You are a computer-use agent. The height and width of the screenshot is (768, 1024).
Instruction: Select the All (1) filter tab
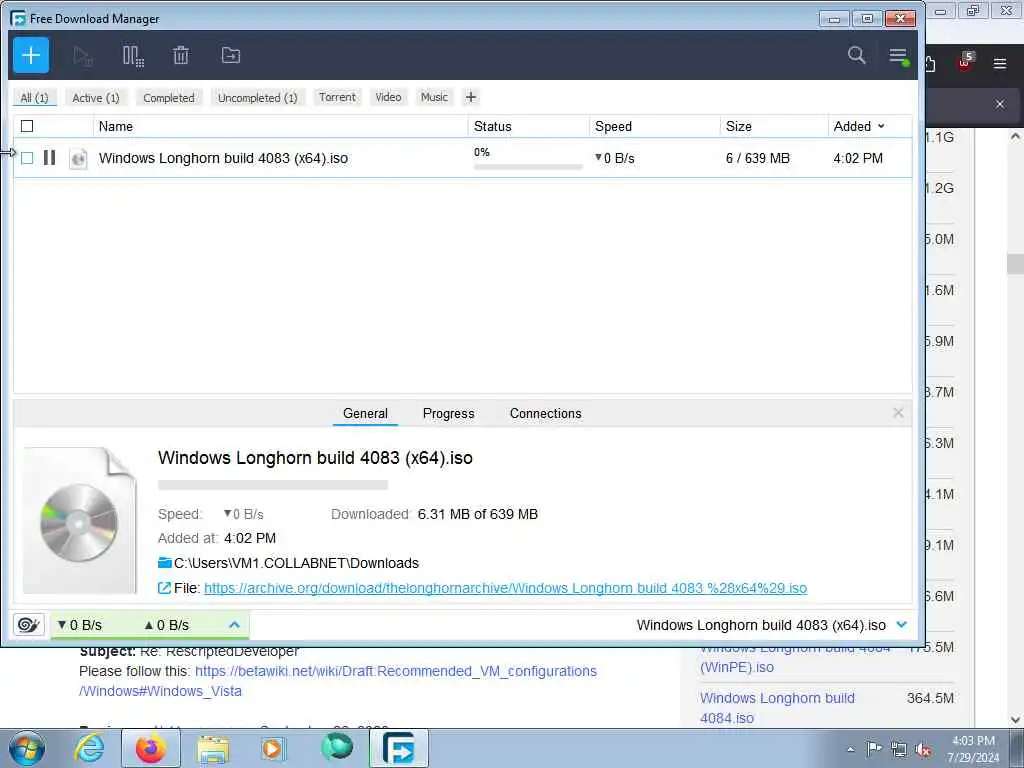click(x=34, y=97)
